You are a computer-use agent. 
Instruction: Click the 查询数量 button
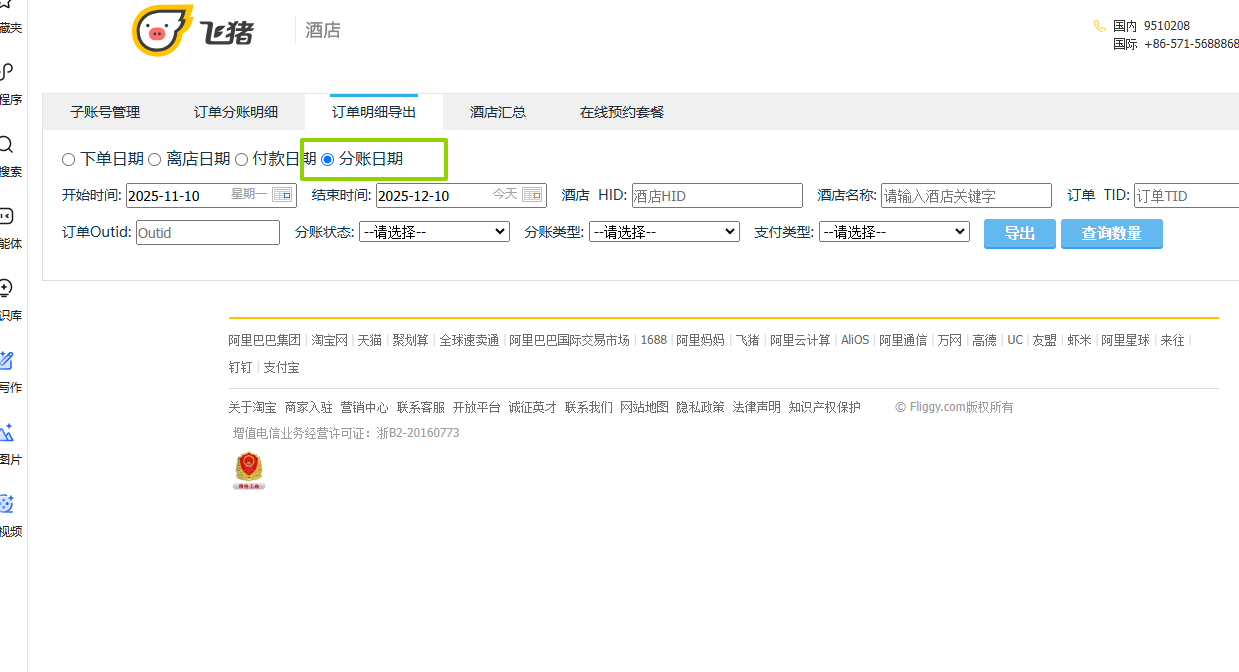1111,233
